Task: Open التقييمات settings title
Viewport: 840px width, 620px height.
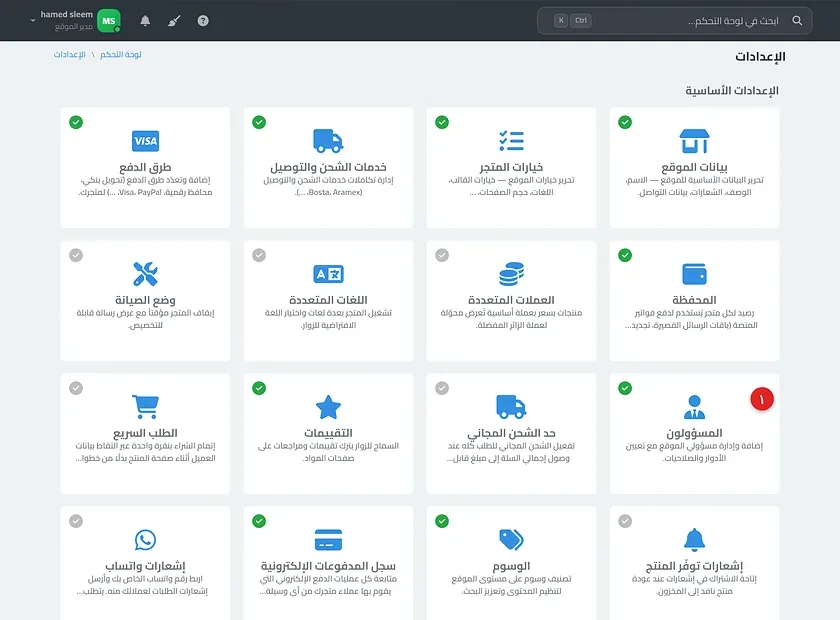Action: pos(328,433)
